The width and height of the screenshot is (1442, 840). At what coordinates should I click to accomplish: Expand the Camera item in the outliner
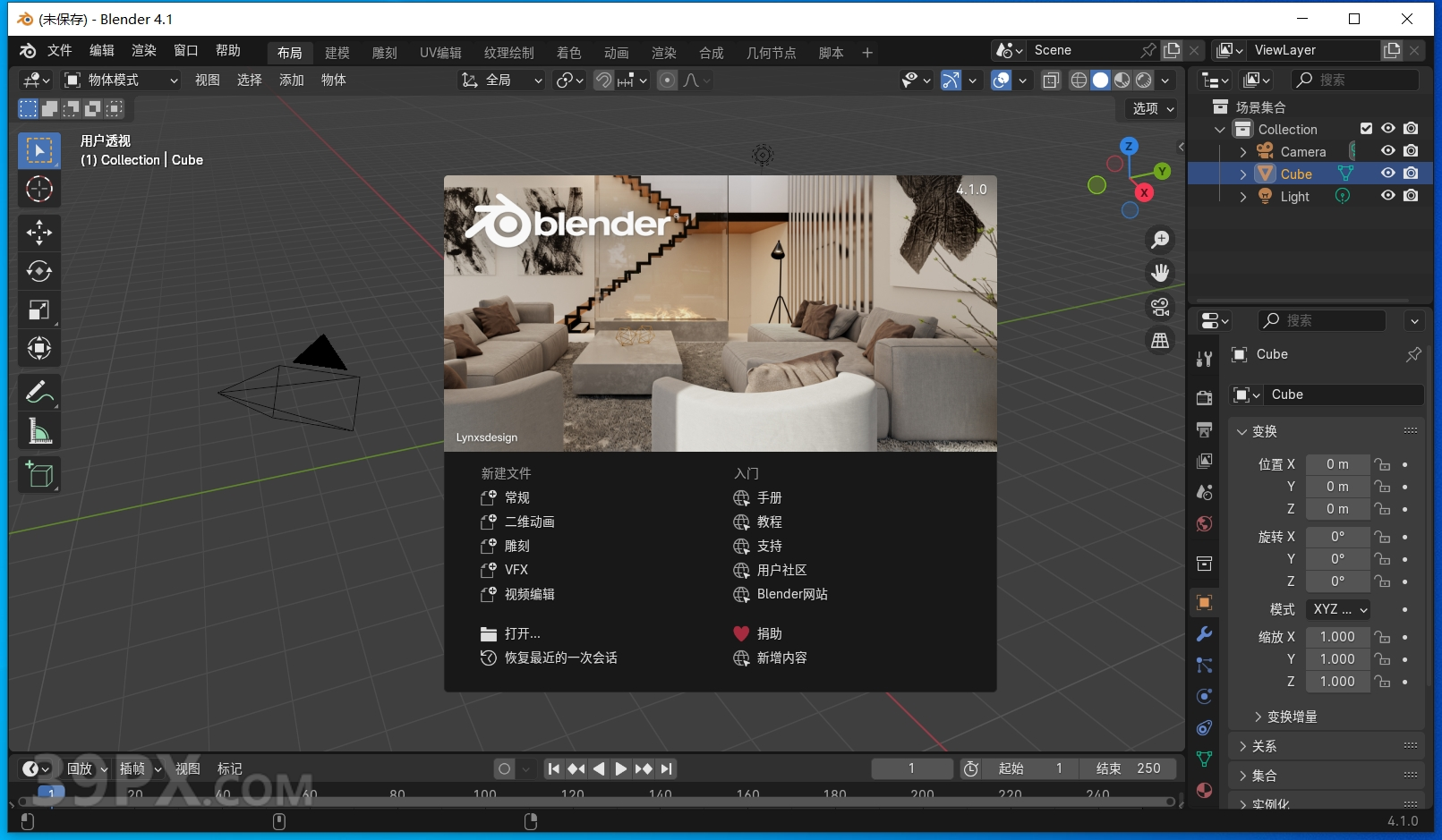click(1243, 151)
